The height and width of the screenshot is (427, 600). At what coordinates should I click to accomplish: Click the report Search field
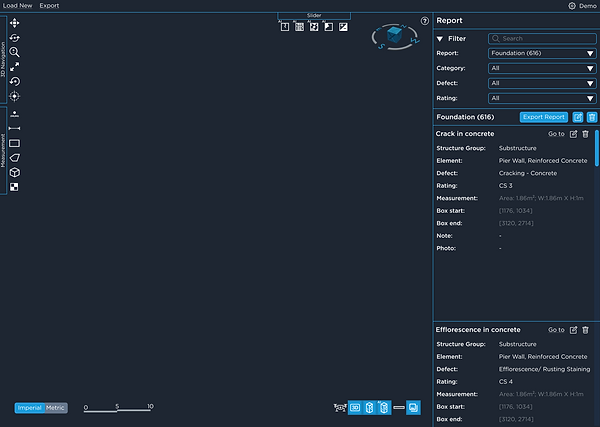(542, 39)
